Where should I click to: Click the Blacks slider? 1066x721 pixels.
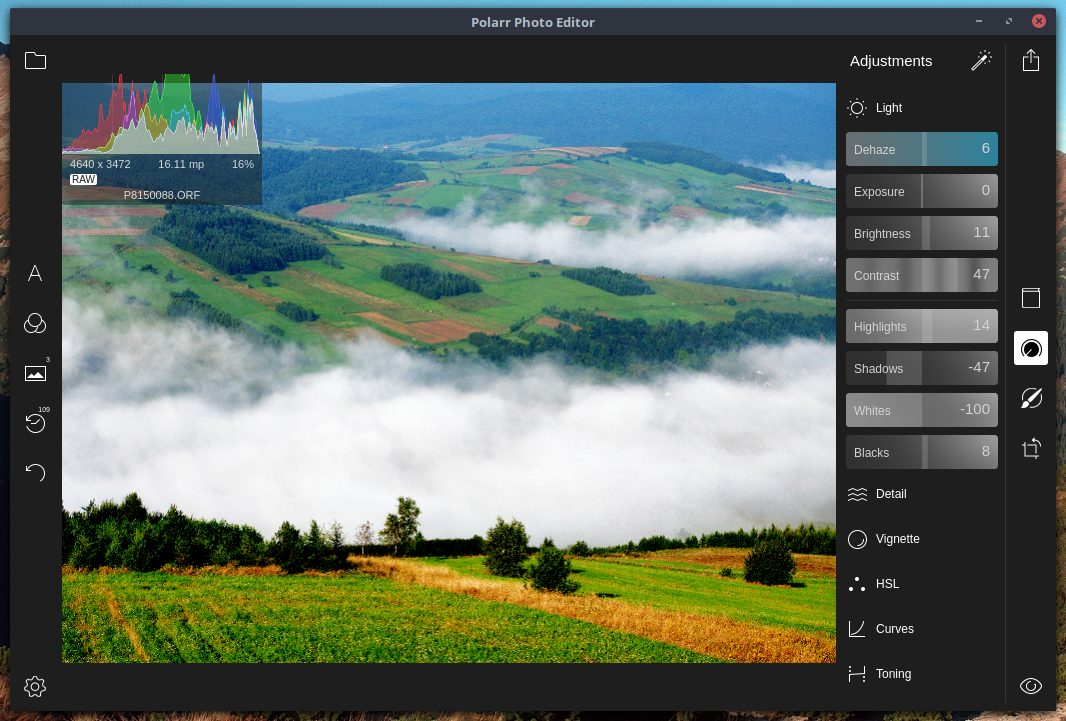coord(922,452)
